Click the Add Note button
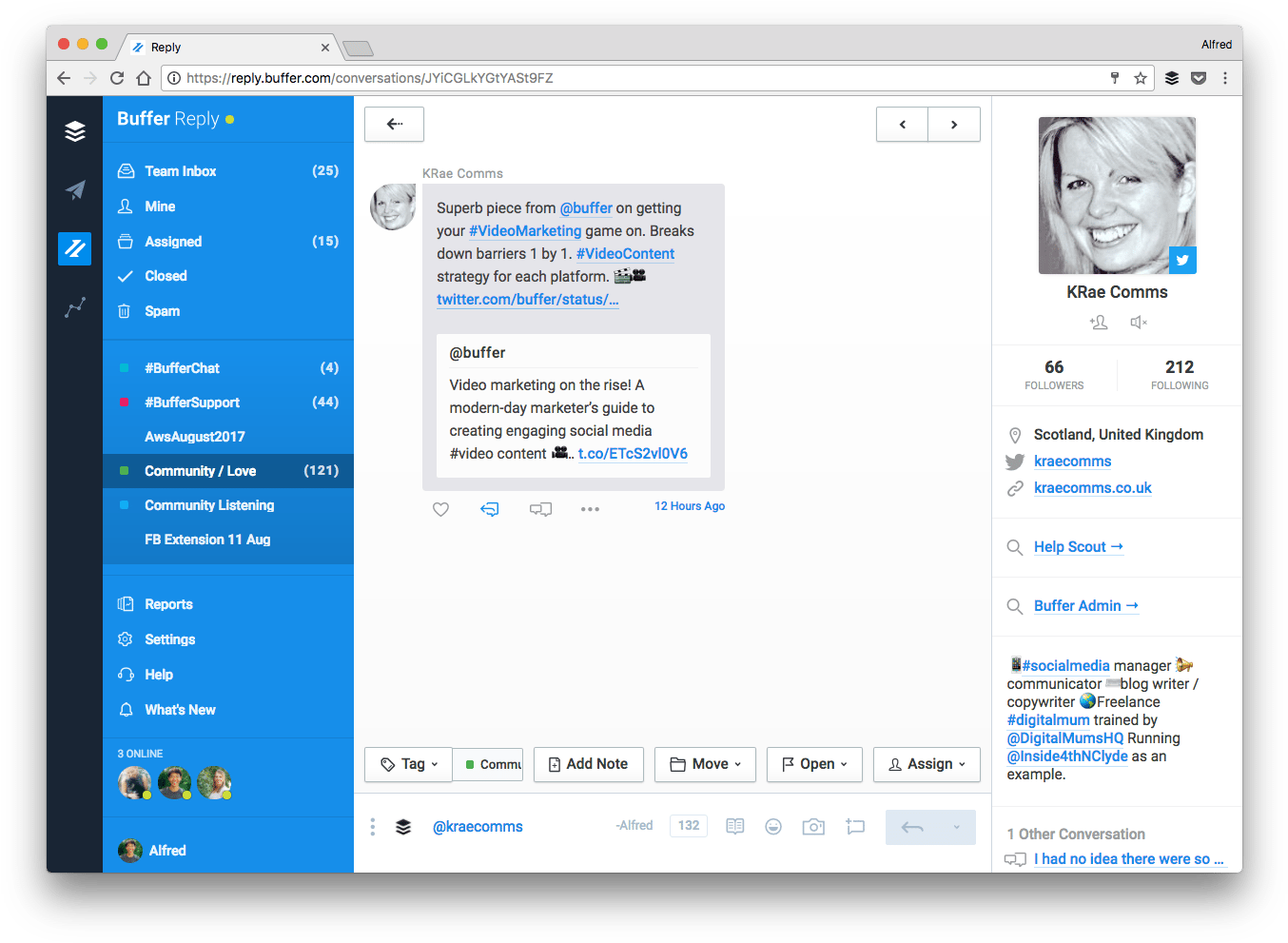 [588, 764]
